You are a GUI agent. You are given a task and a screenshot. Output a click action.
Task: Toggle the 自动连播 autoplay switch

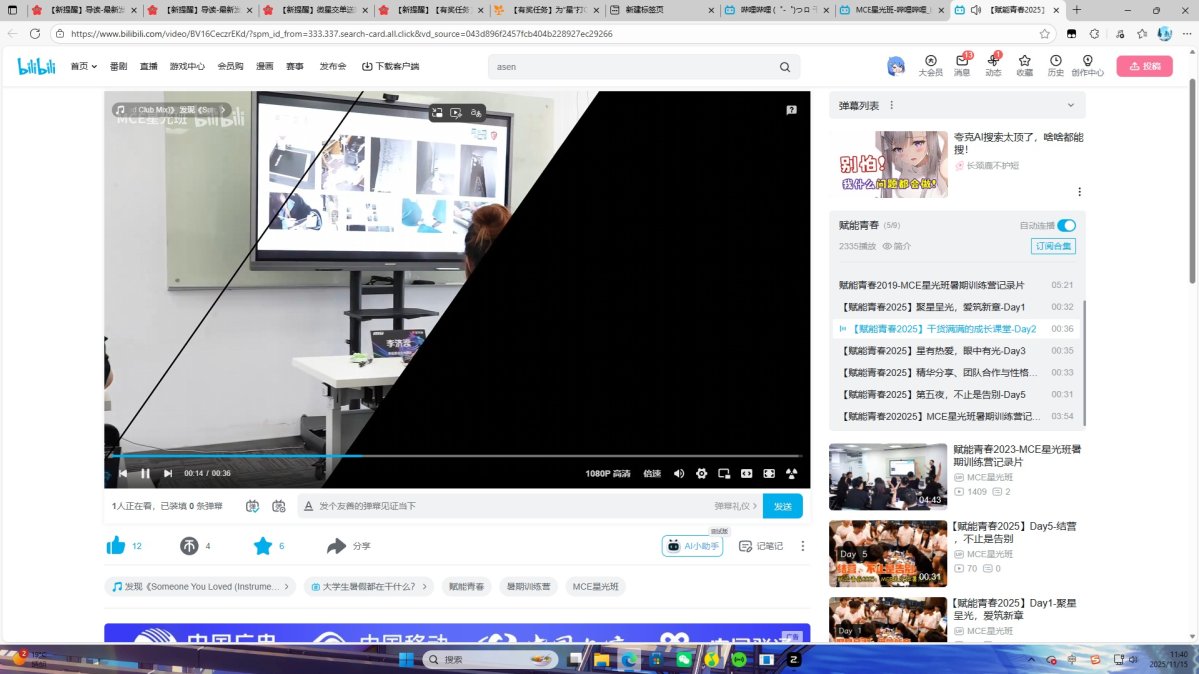tap(1066, 226)
